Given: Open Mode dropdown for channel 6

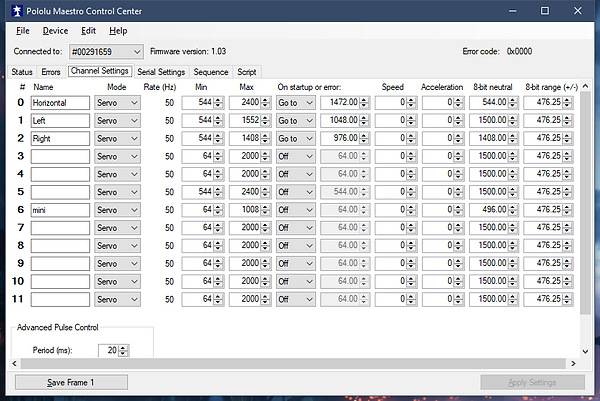Looking at the screenshot, I should point(117,210).
